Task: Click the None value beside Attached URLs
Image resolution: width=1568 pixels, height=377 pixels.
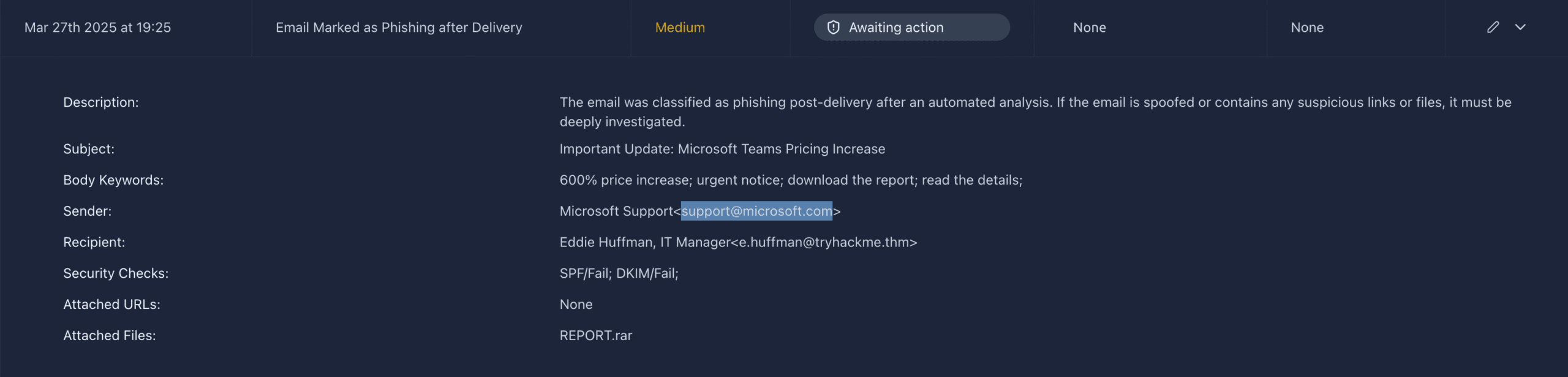Action: pos(576,305)
